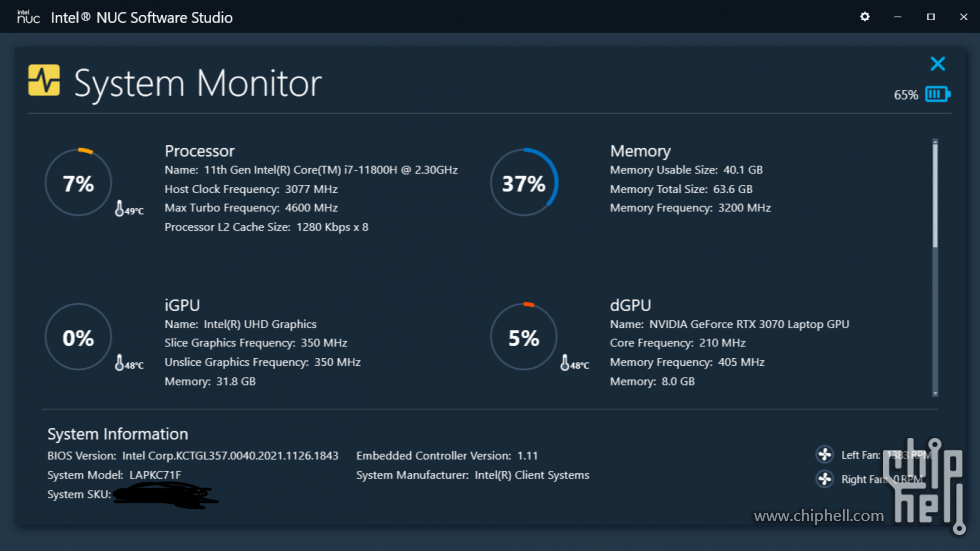The height and width of the screenshot is (551, 980).
Task: Click the Memory 37% usage gauge
Action: (x=524, y=182)
